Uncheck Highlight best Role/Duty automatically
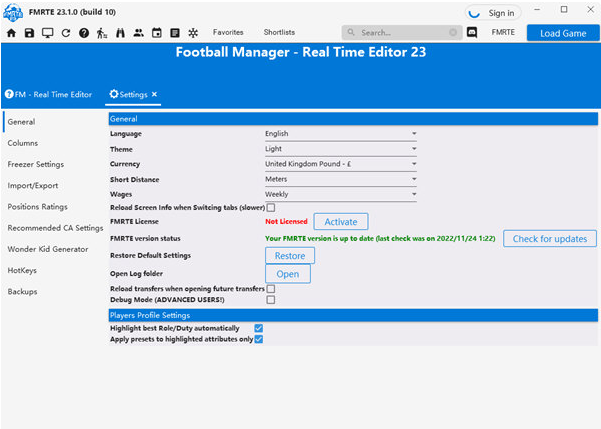 point(259,328)
